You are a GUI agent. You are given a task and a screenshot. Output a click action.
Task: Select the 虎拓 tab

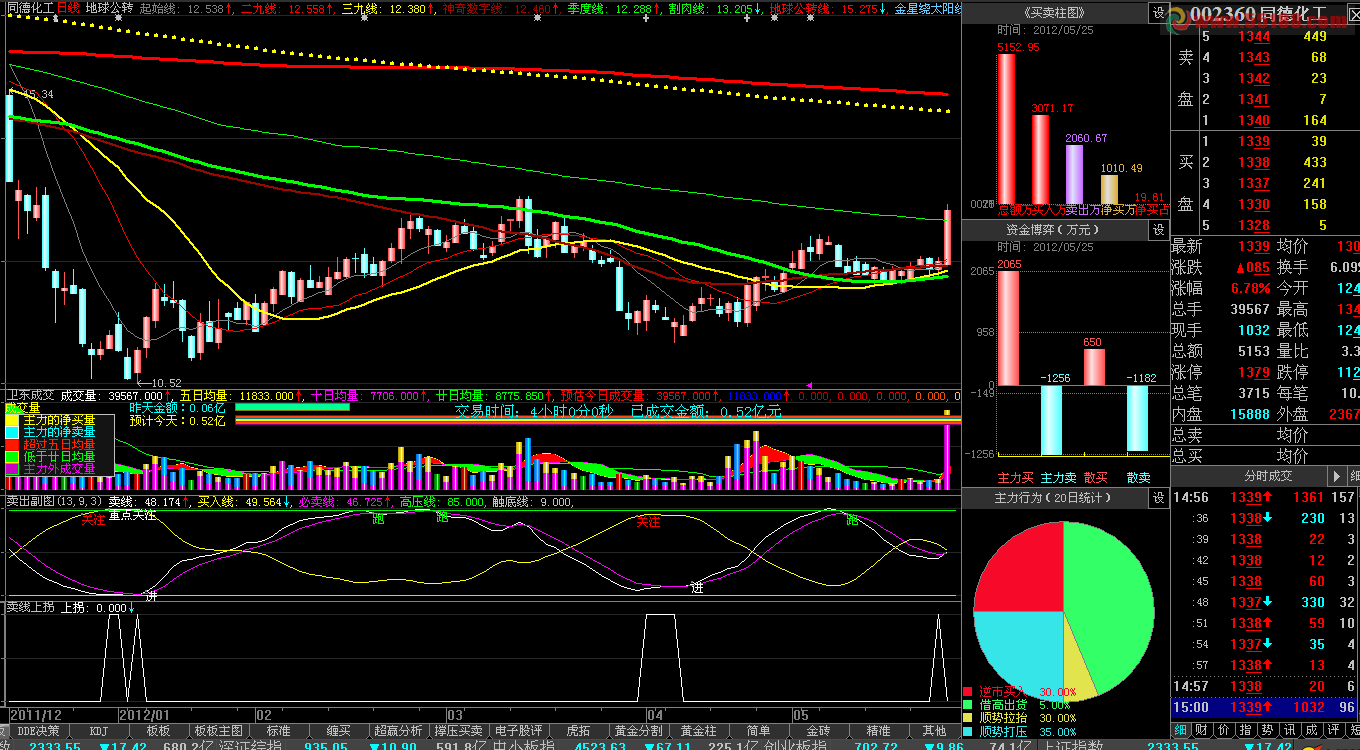578,730
